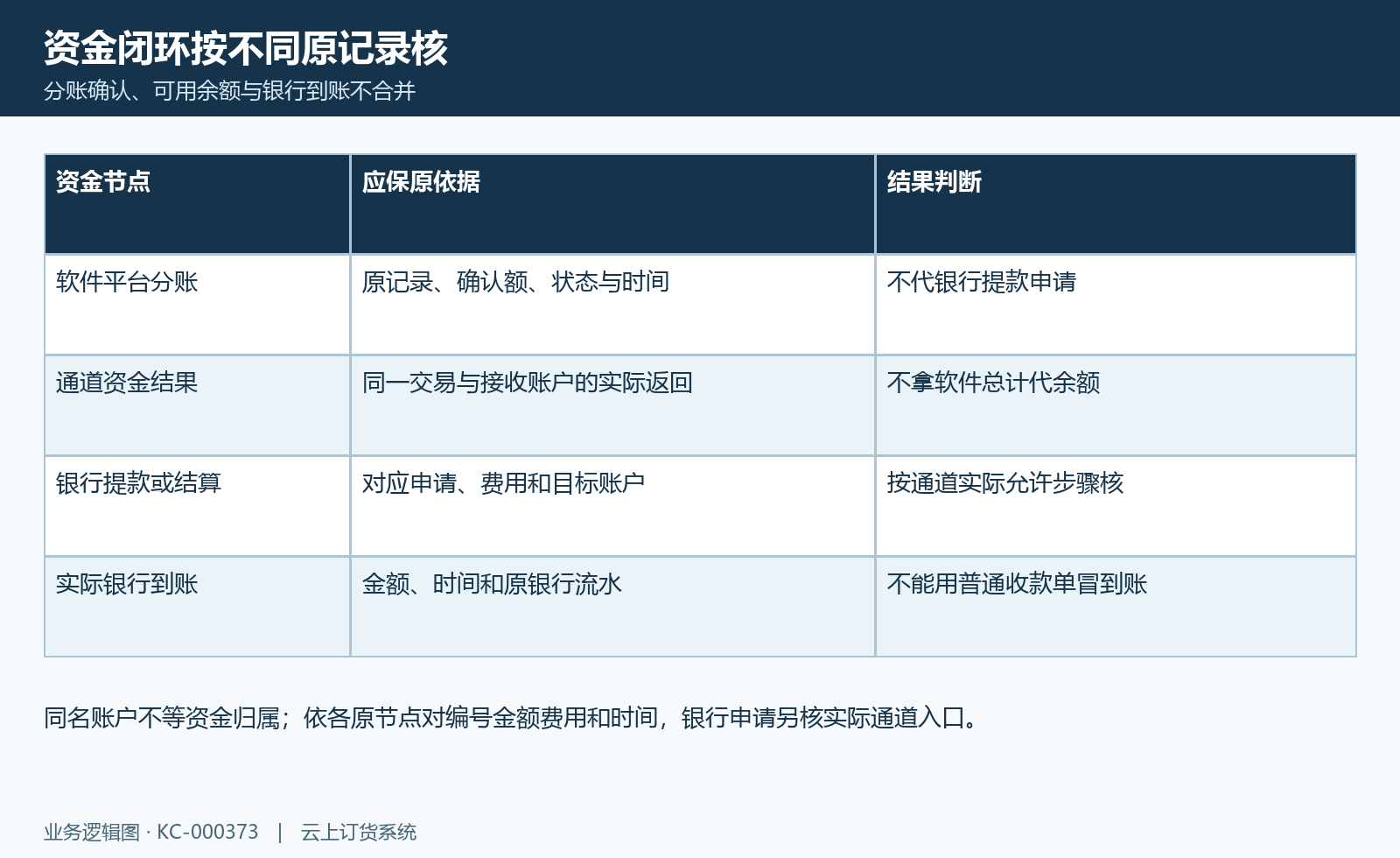The height and width of the screenshot is (858, 1400).
Task: Click cell 通道资金结果
Action: pyautogui.click(x=198, y=405)
